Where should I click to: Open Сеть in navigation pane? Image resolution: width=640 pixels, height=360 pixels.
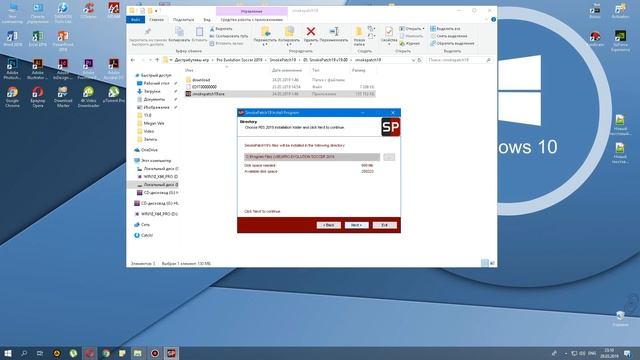[145, 225]
